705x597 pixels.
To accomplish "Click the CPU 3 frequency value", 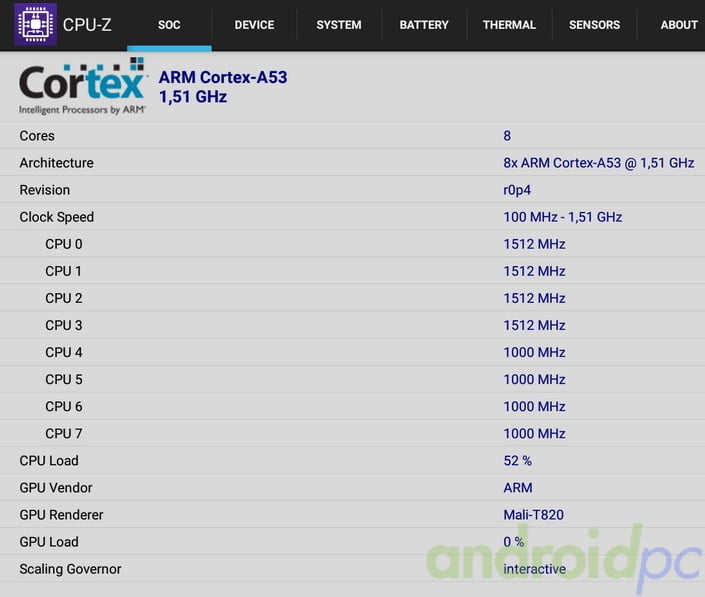I will pyautogui.click(x=534, y=325).
